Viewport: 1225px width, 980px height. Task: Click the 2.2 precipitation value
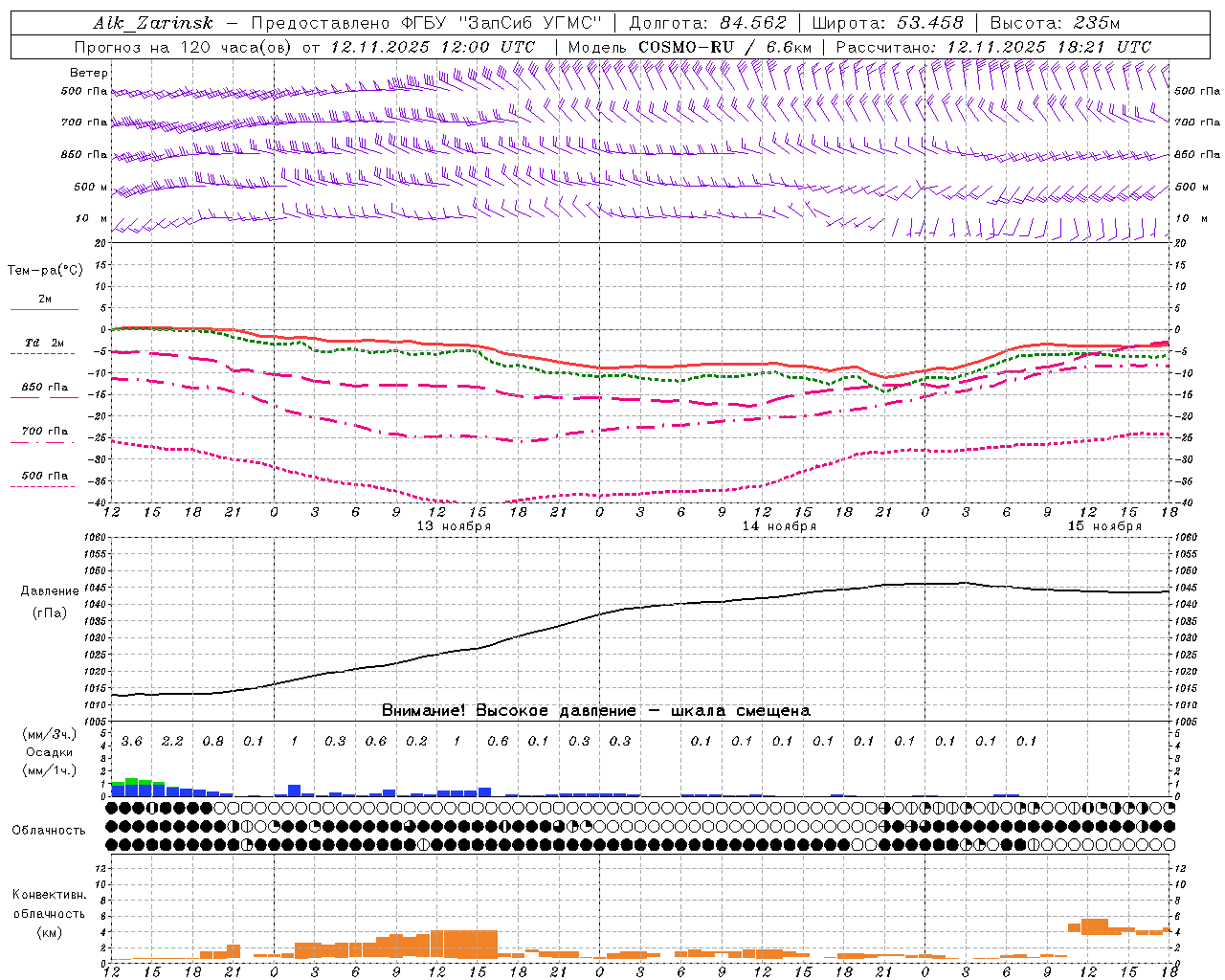click(172, 742)
